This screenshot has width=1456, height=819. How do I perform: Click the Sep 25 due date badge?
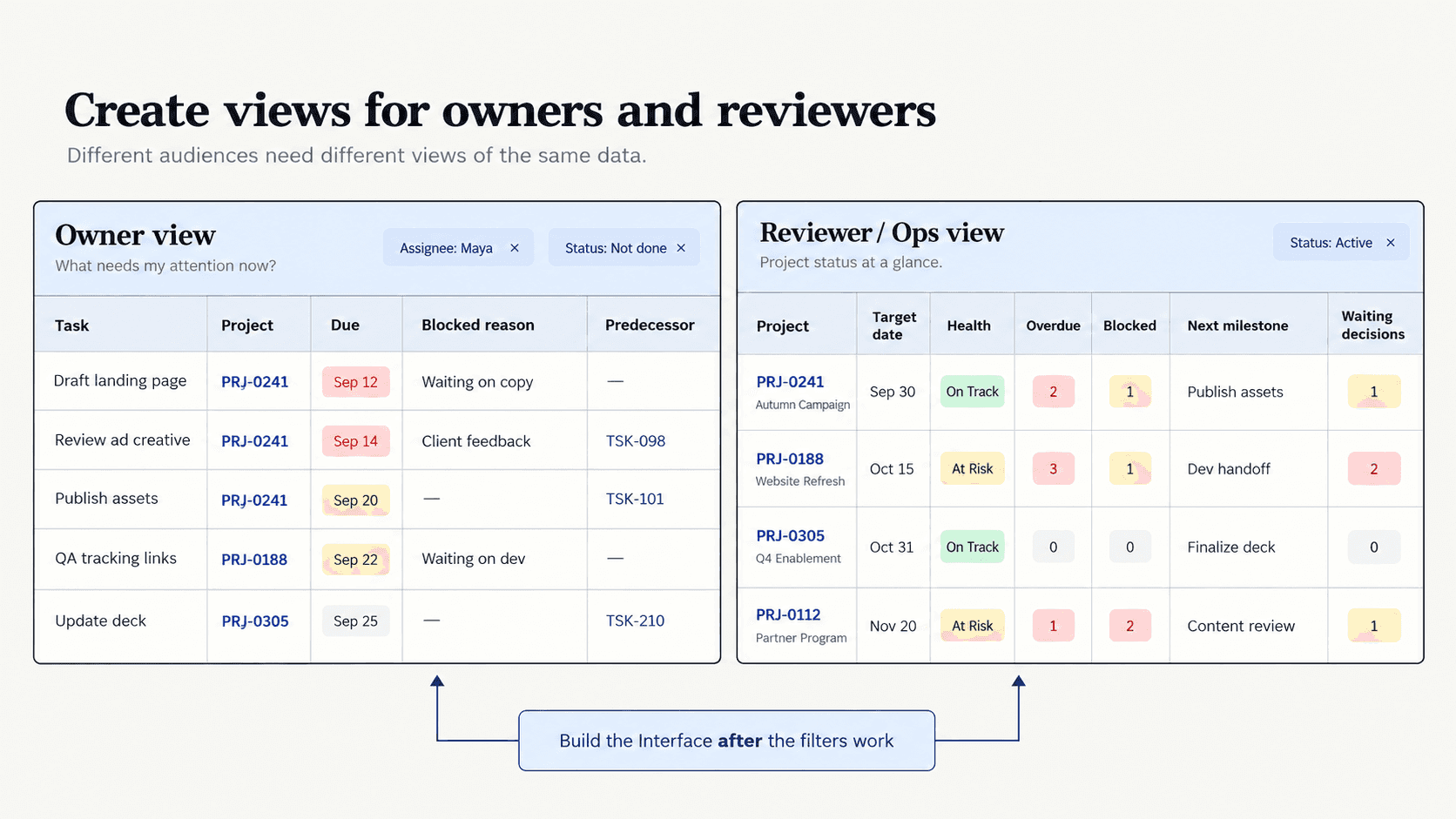tap(355, 621)
